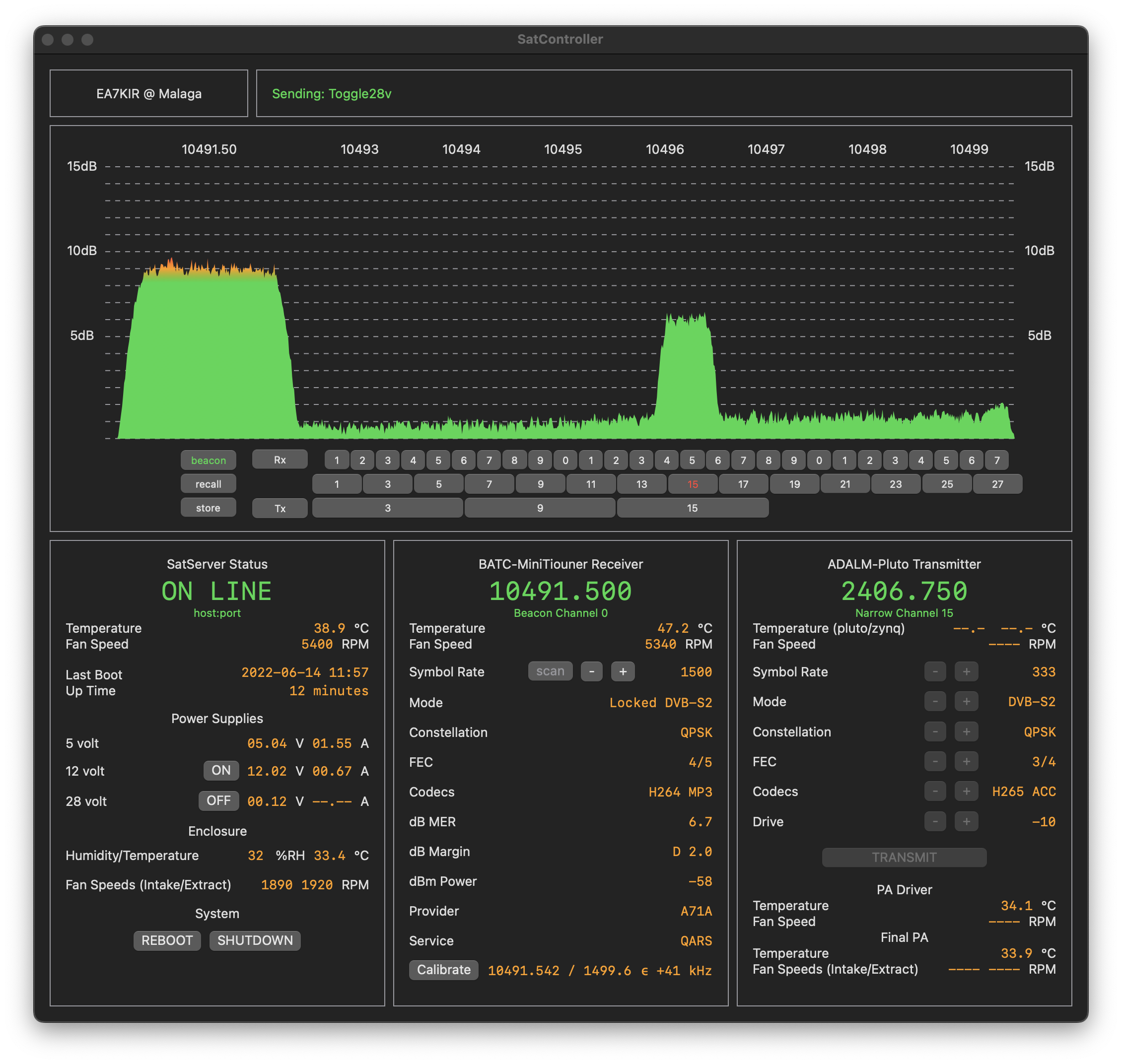The height and width of the screenshot is (1064, 1122).
Task: Decrease the transmitter Codecs setting
Action: pyautogui.click(x=935, y=791)
